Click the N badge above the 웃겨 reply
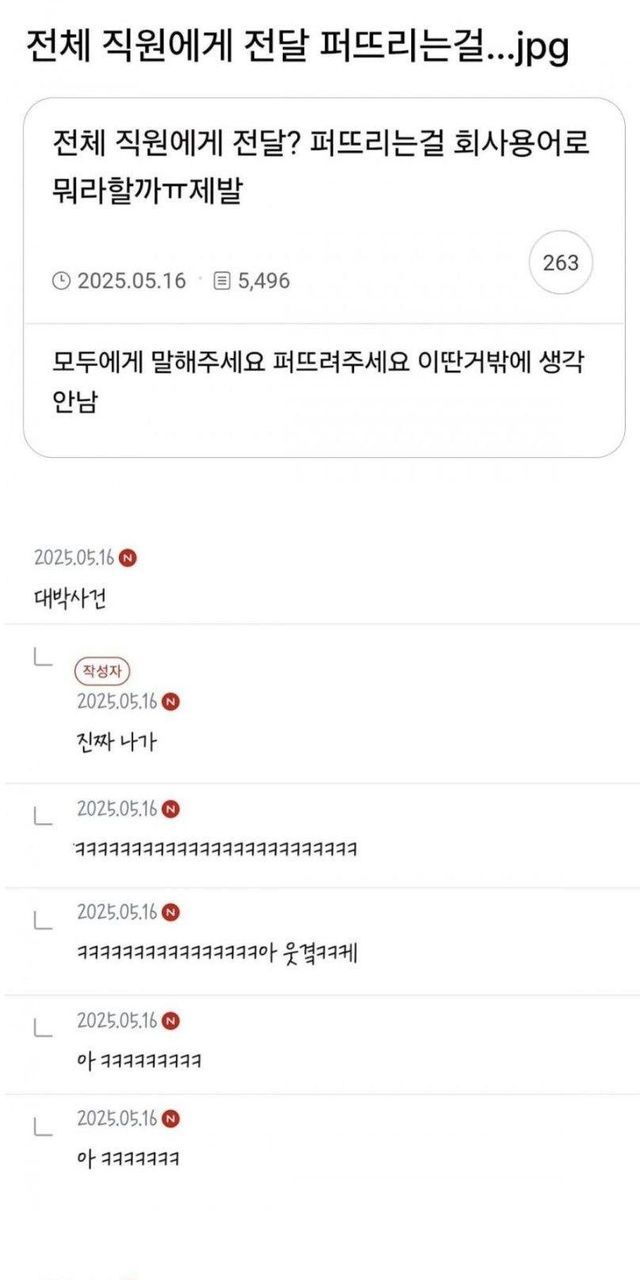The image size is (640, 1280). [170, 912]
